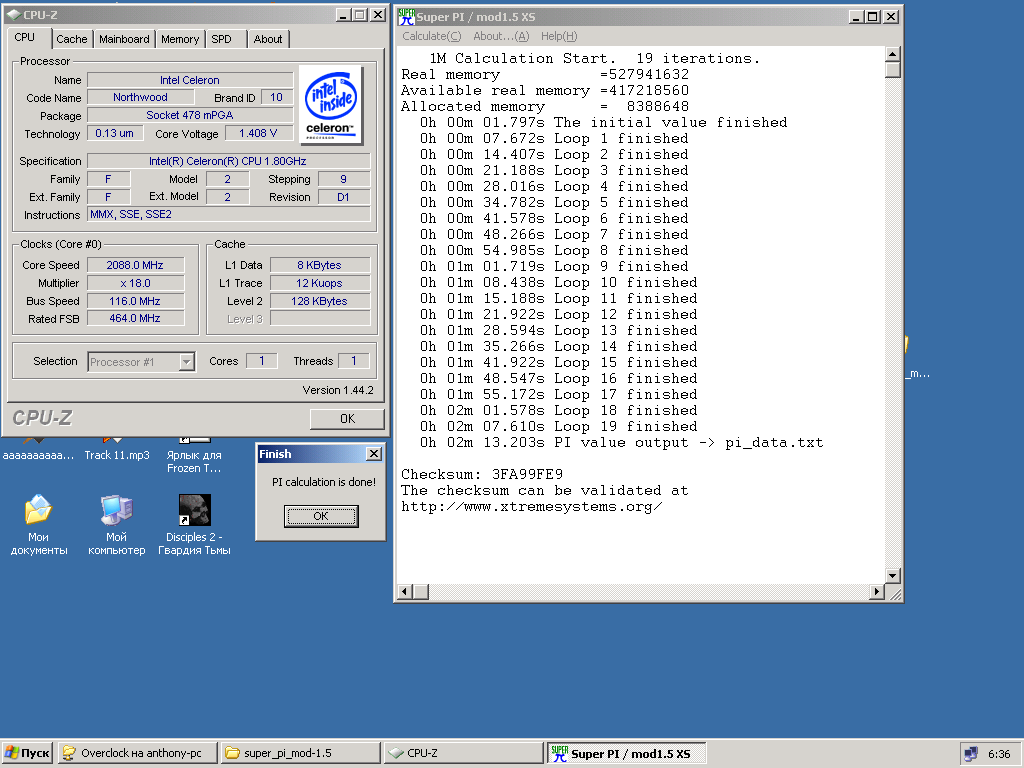Click the Revision value D1

[x=344, y=197]
